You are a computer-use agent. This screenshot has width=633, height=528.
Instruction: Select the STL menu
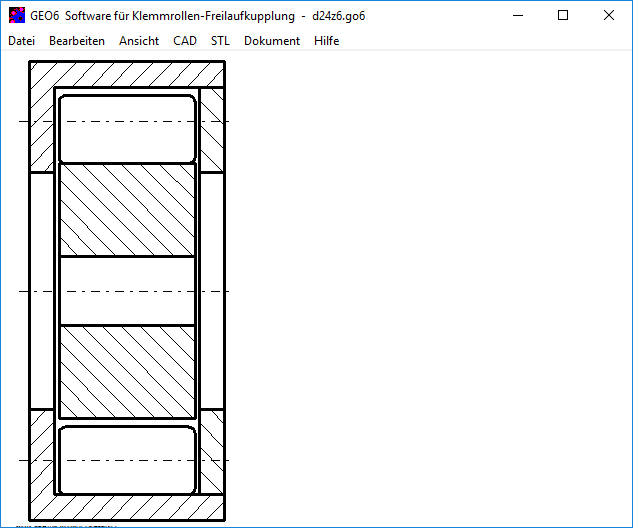coord(220,41)
